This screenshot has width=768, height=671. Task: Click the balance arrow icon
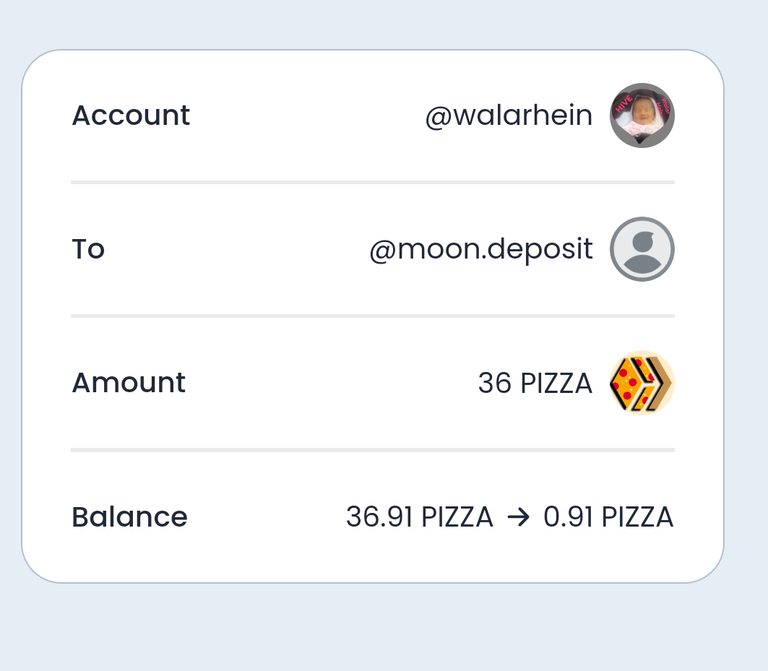tap(519, 517)
